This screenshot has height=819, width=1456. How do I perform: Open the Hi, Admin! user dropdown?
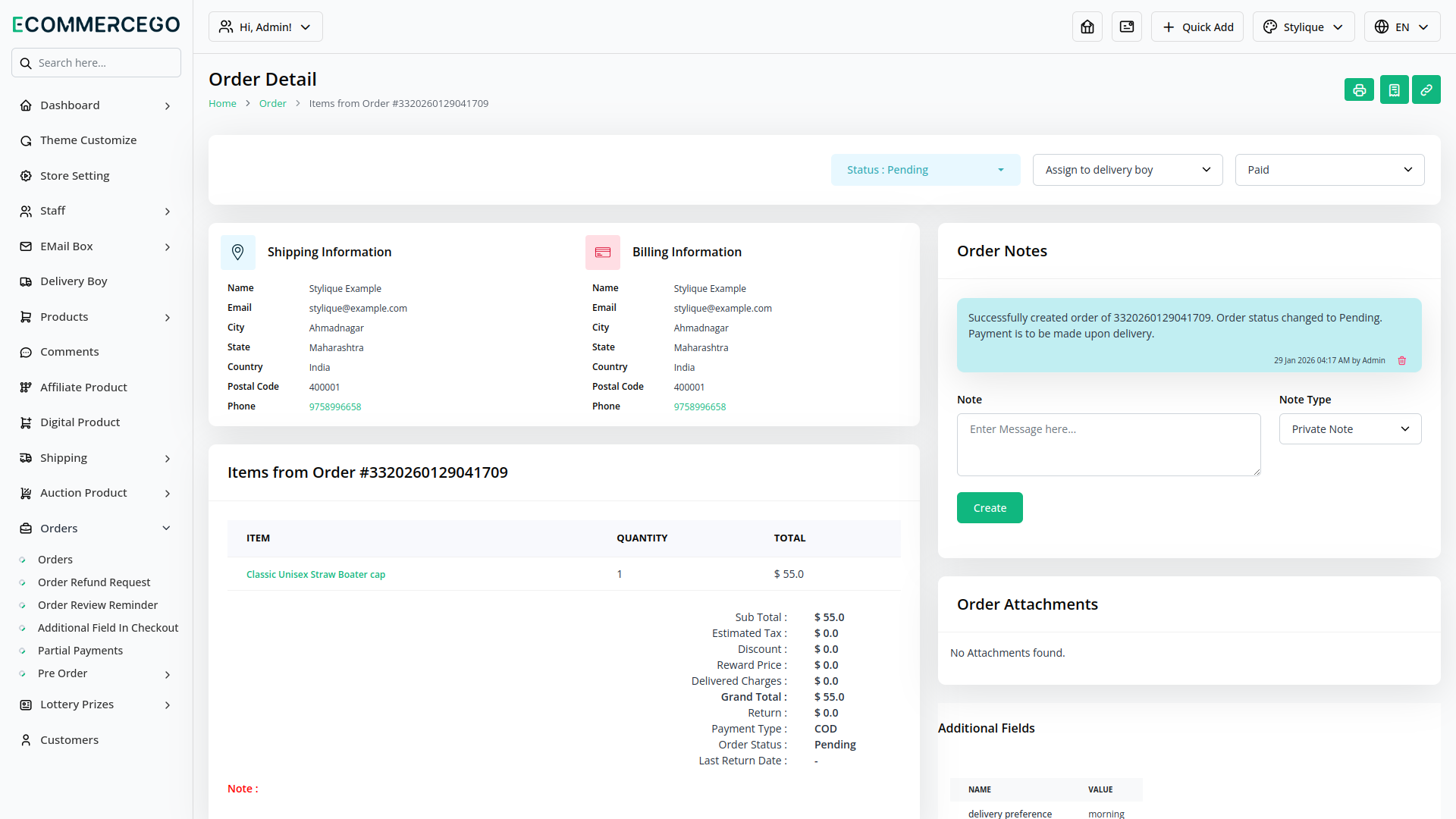pos(265,27)
